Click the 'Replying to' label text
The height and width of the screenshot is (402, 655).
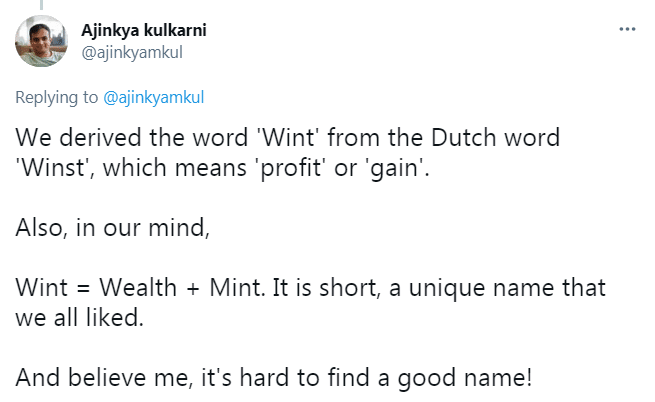click(55, 98)
